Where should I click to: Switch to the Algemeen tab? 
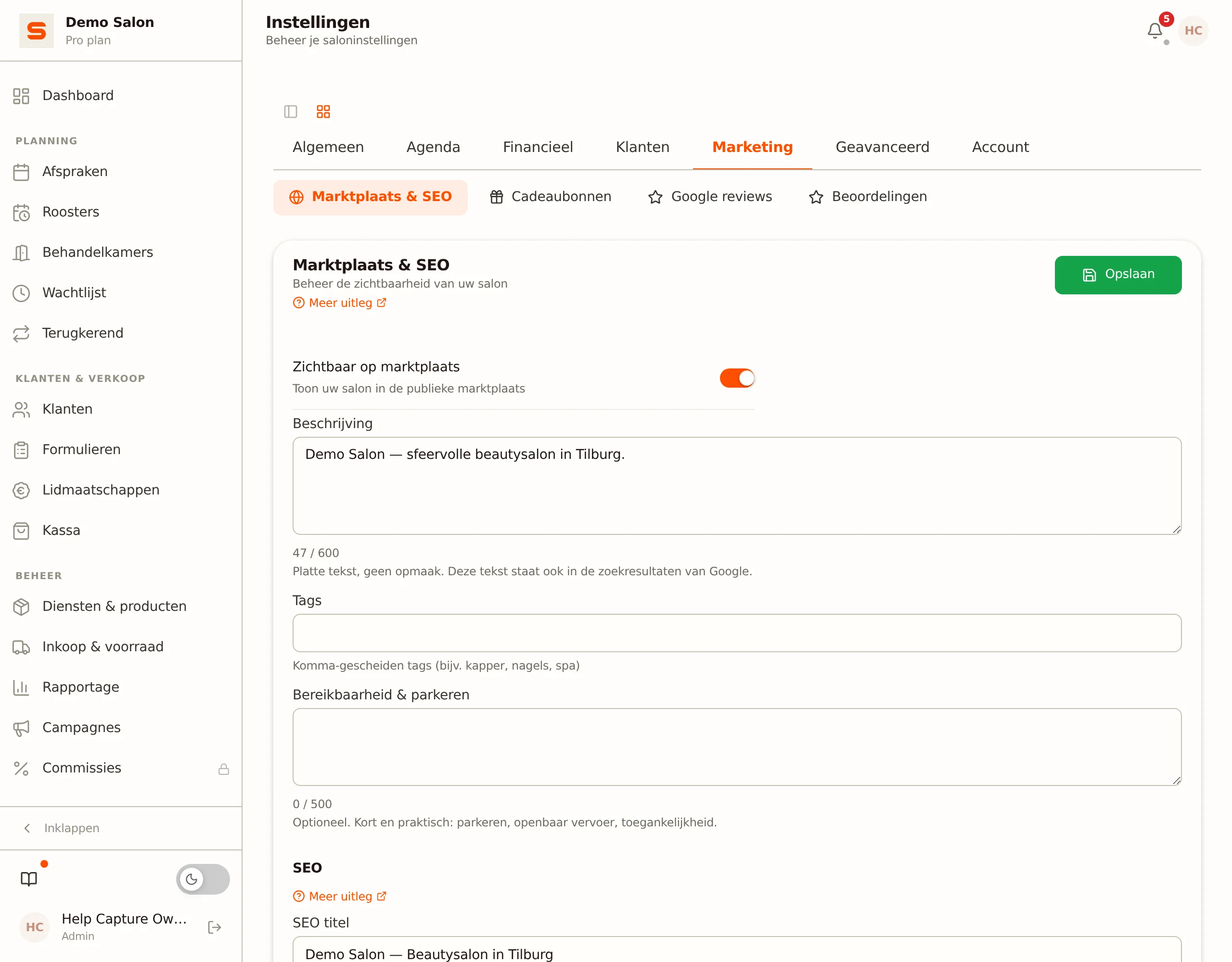[328, 147]
